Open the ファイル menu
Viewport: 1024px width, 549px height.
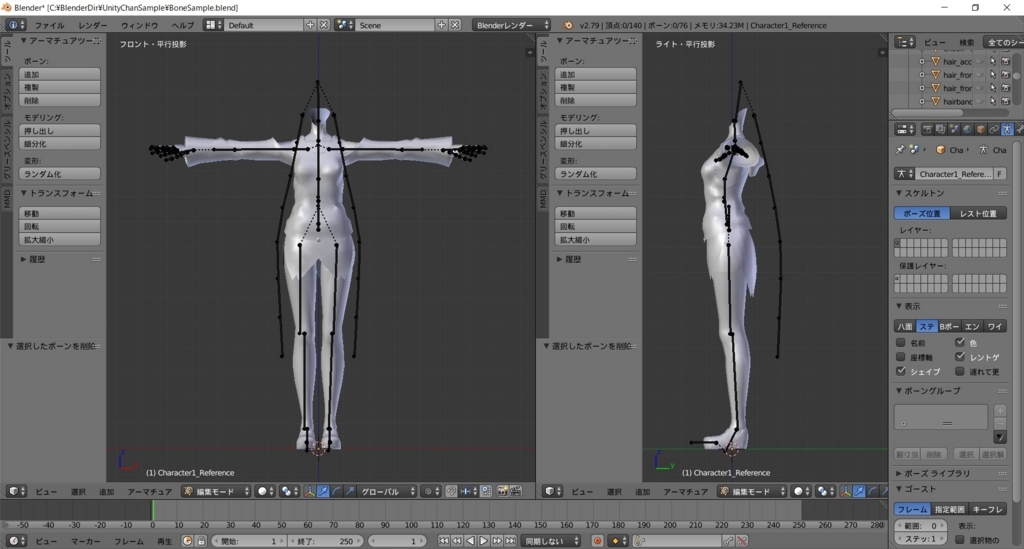pos(49,25)
